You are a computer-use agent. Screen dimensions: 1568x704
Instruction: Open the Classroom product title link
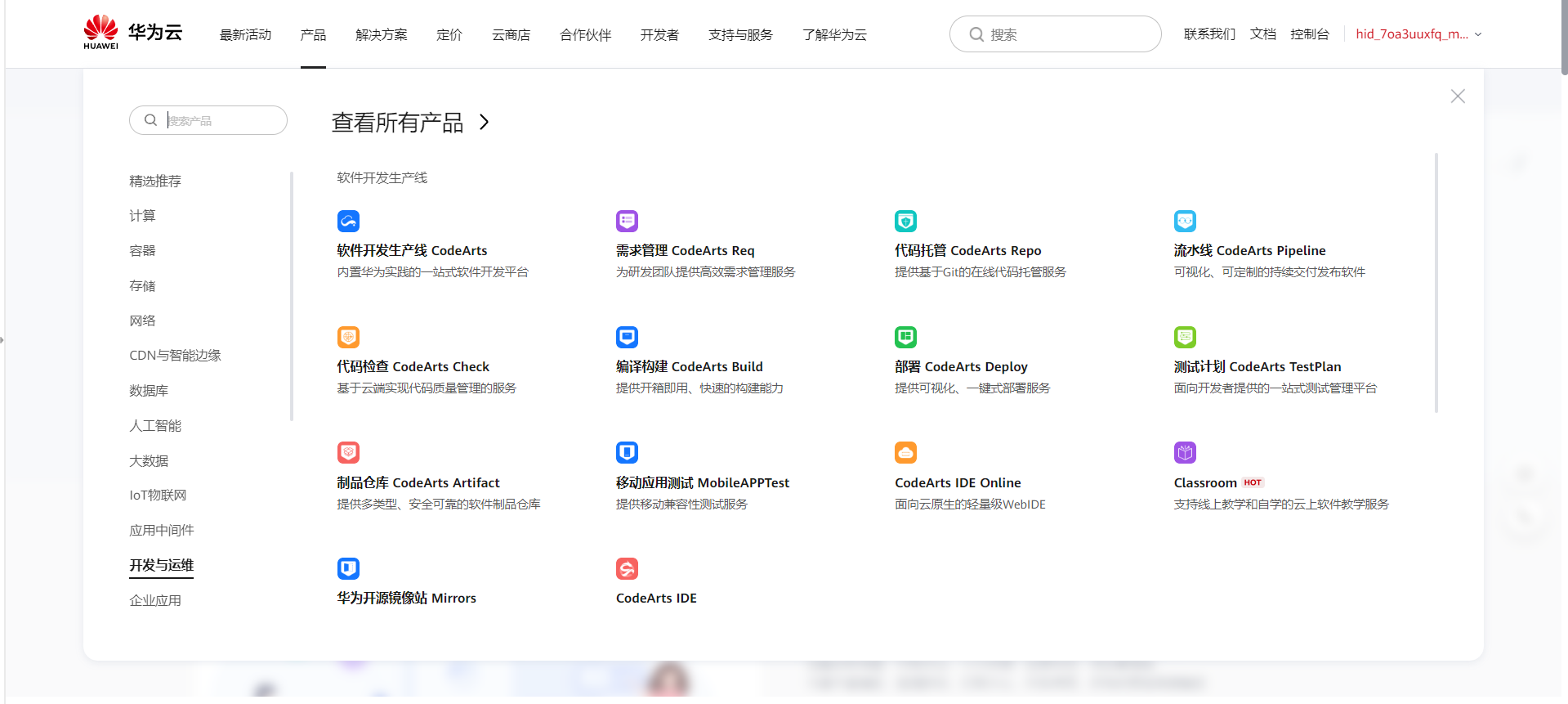[x=1205, y=482]
